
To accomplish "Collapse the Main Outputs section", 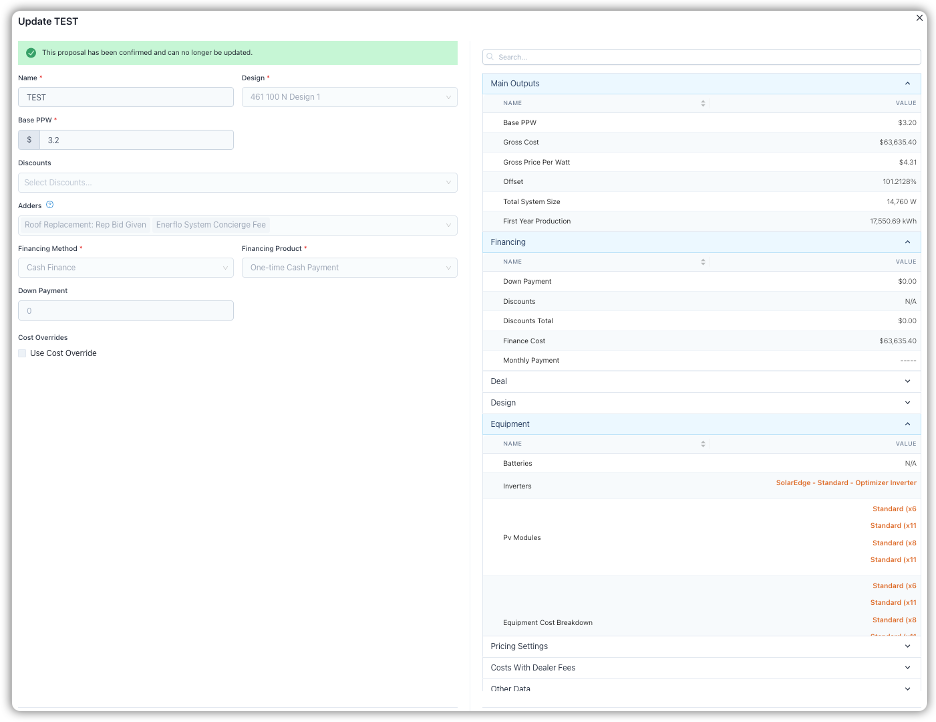I will [907, 84].
